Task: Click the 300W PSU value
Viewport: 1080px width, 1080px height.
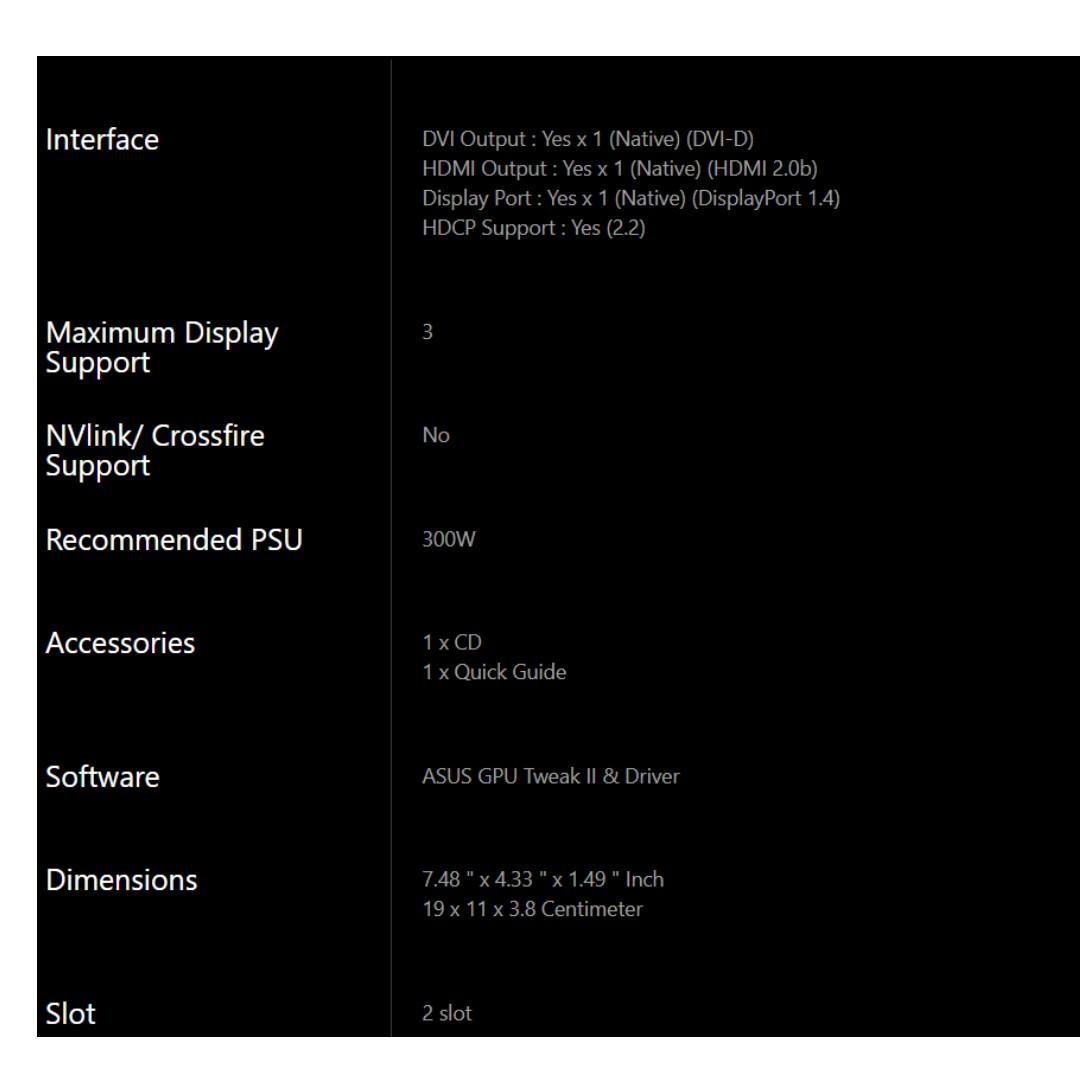Action: pyautogui.click(x=448, y=539)
